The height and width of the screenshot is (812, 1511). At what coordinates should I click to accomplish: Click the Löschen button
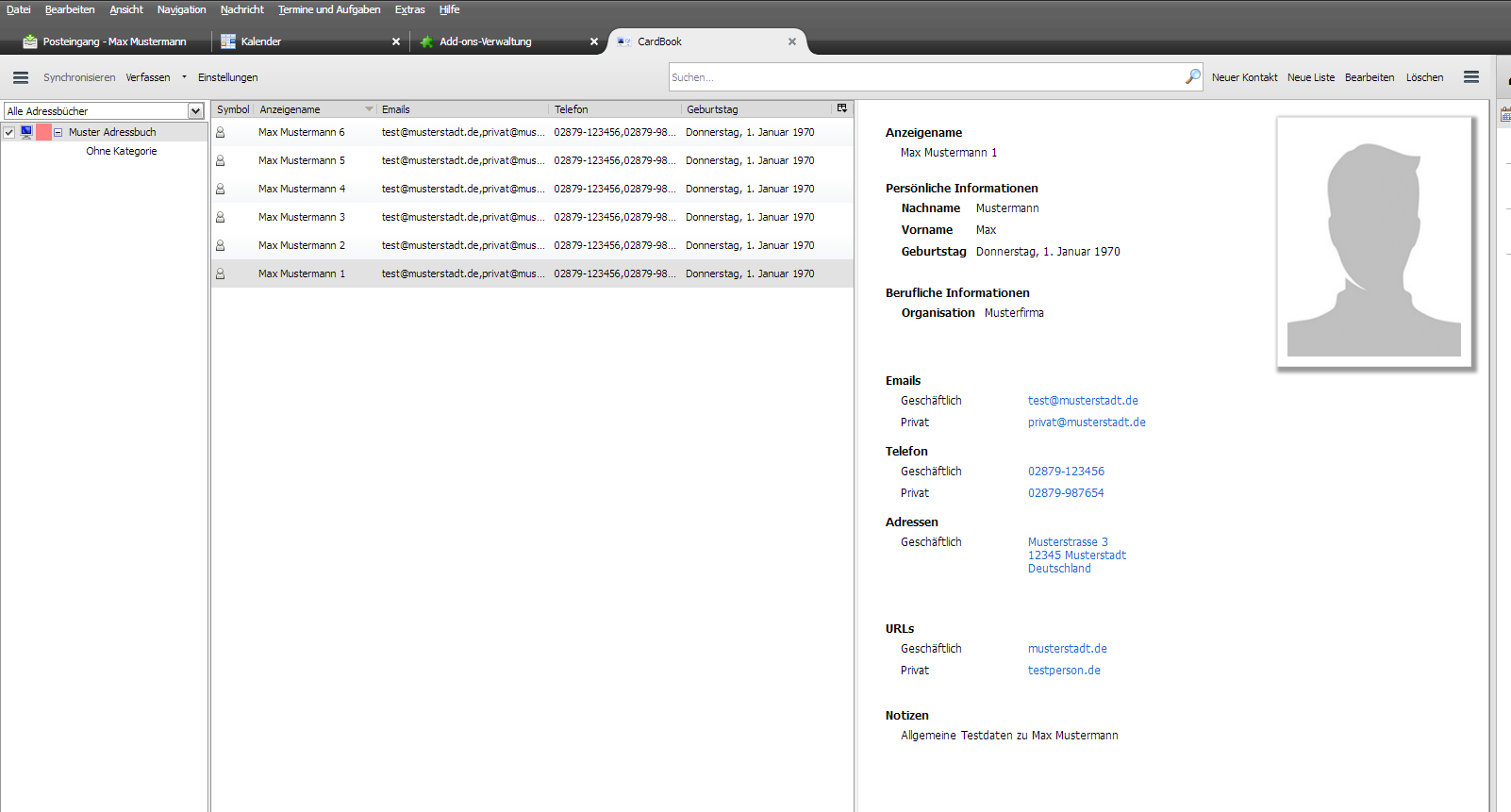click(1425, 77)
